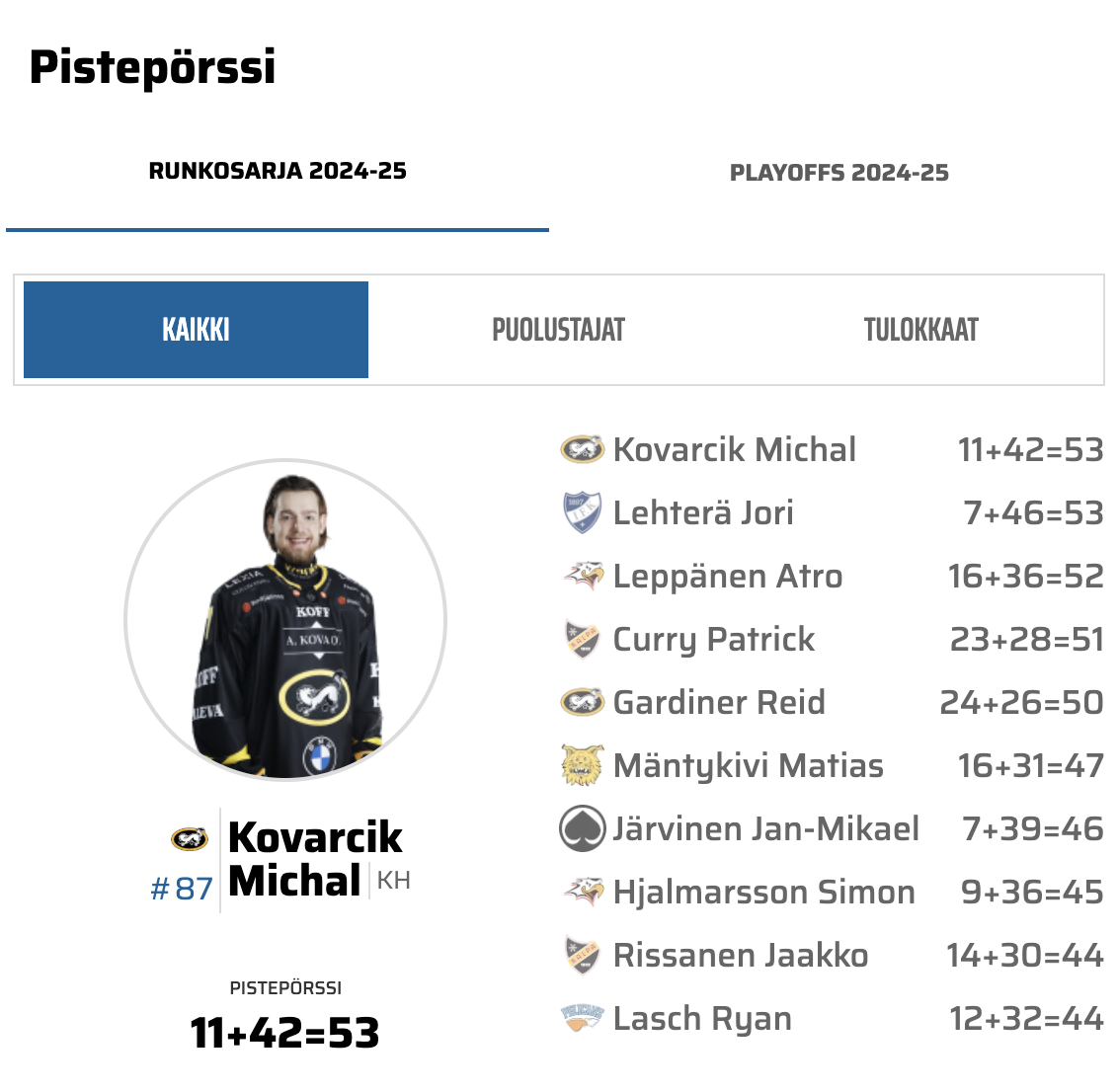1118x1092 pixels.
Task: Click the team logo next to Curry Patrick
Action: pyautogui.click(x=582, y=640)
